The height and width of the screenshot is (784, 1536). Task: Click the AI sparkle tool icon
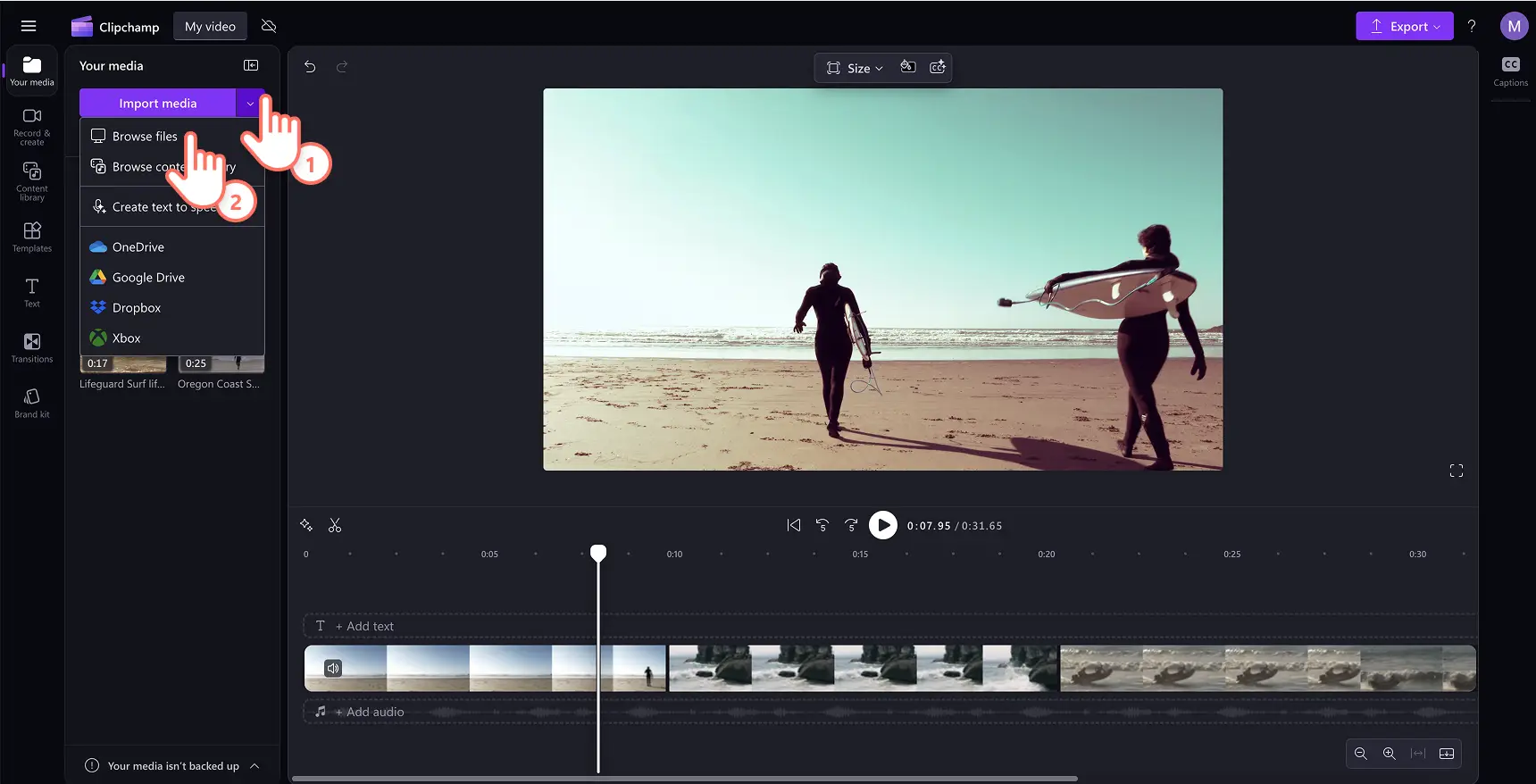pos(306,525)
